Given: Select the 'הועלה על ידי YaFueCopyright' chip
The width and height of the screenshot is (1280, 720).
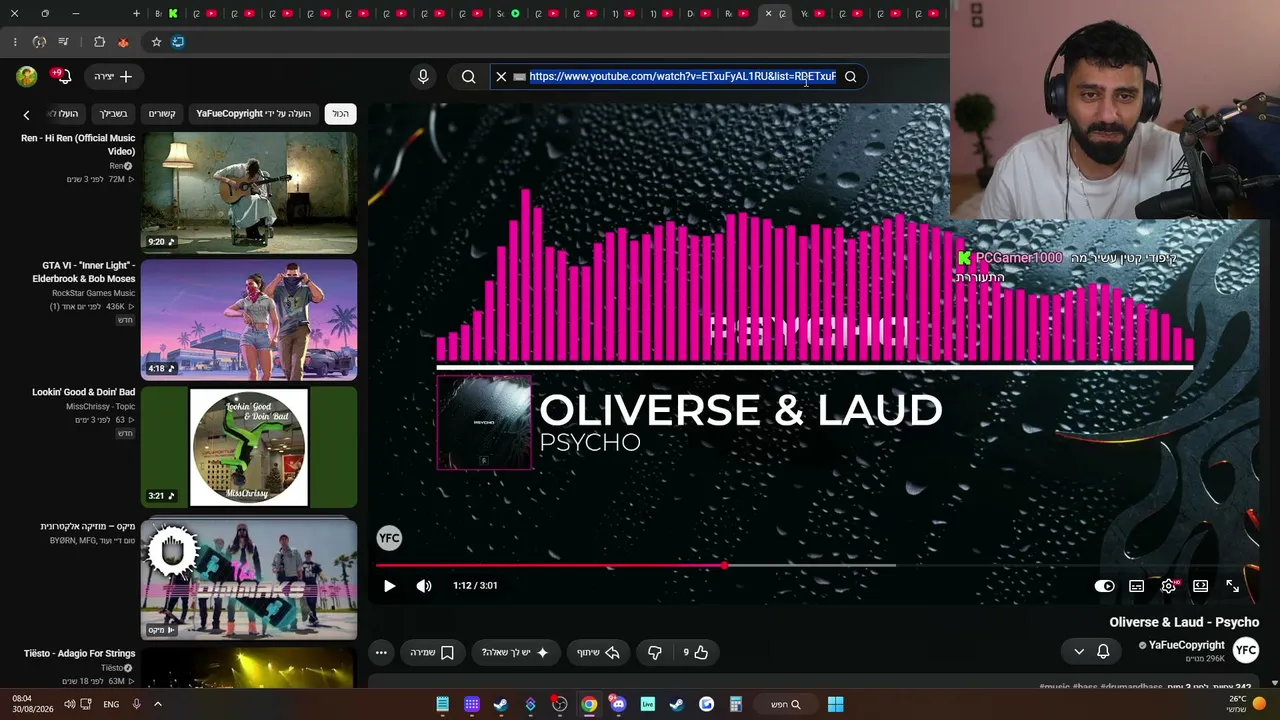Looking at the screenshot, I should point(254,114).
